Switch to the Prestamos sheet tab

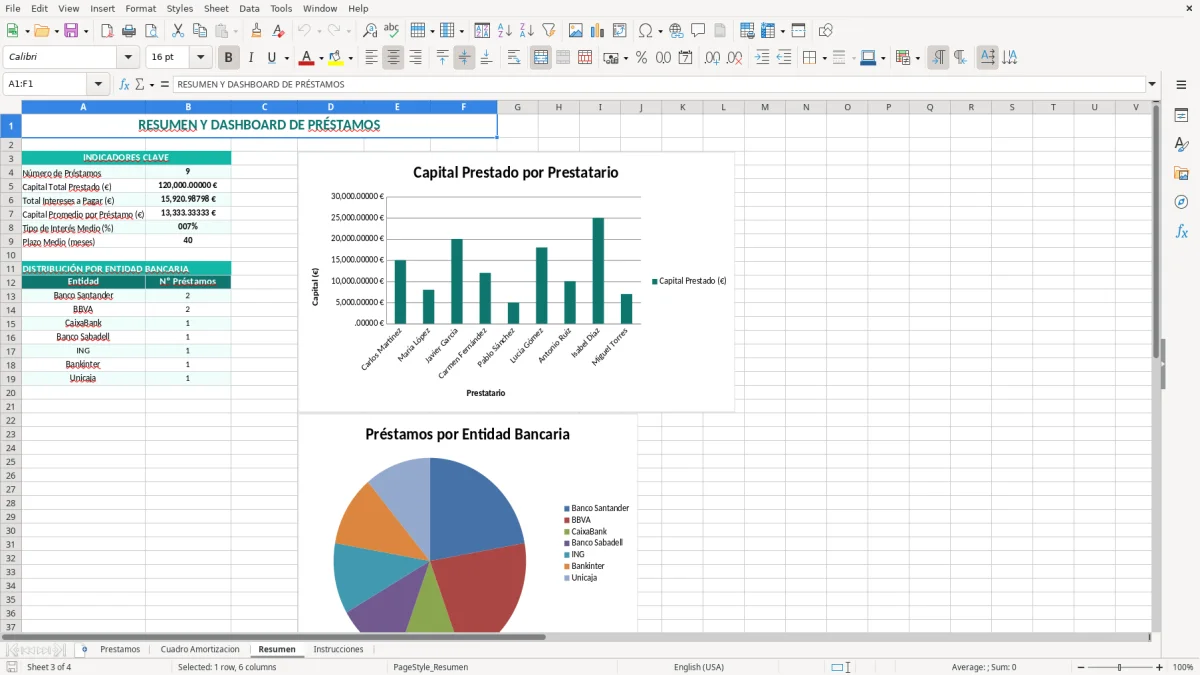click(x=120, y=649)
